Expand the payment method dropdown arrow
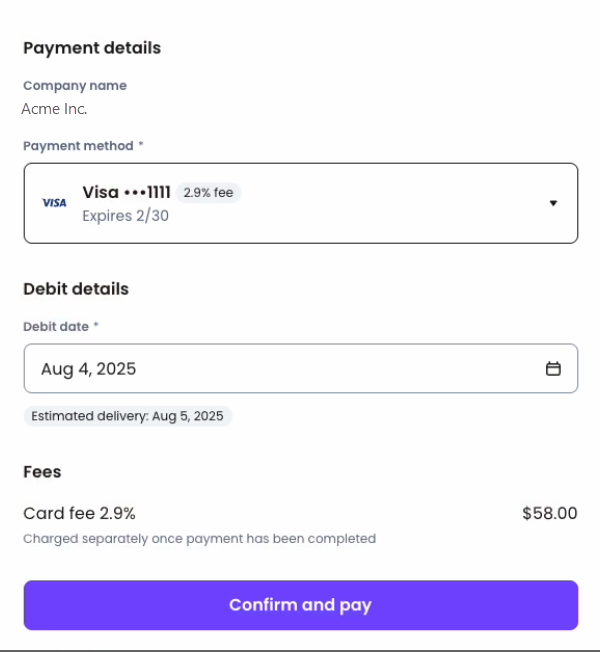Image resolution: width=600 pixels, height=652 pixels. click(553, 203)
